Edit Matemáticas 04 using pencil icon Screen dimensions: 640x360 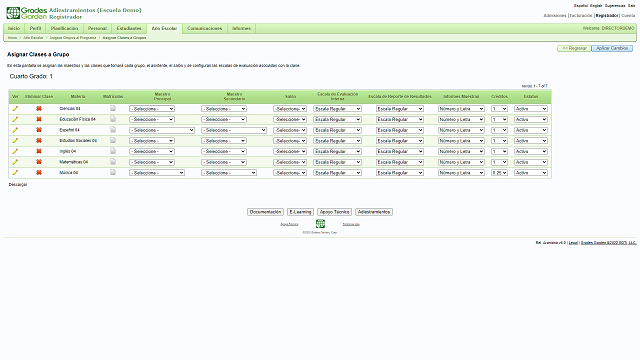(15, 162)
